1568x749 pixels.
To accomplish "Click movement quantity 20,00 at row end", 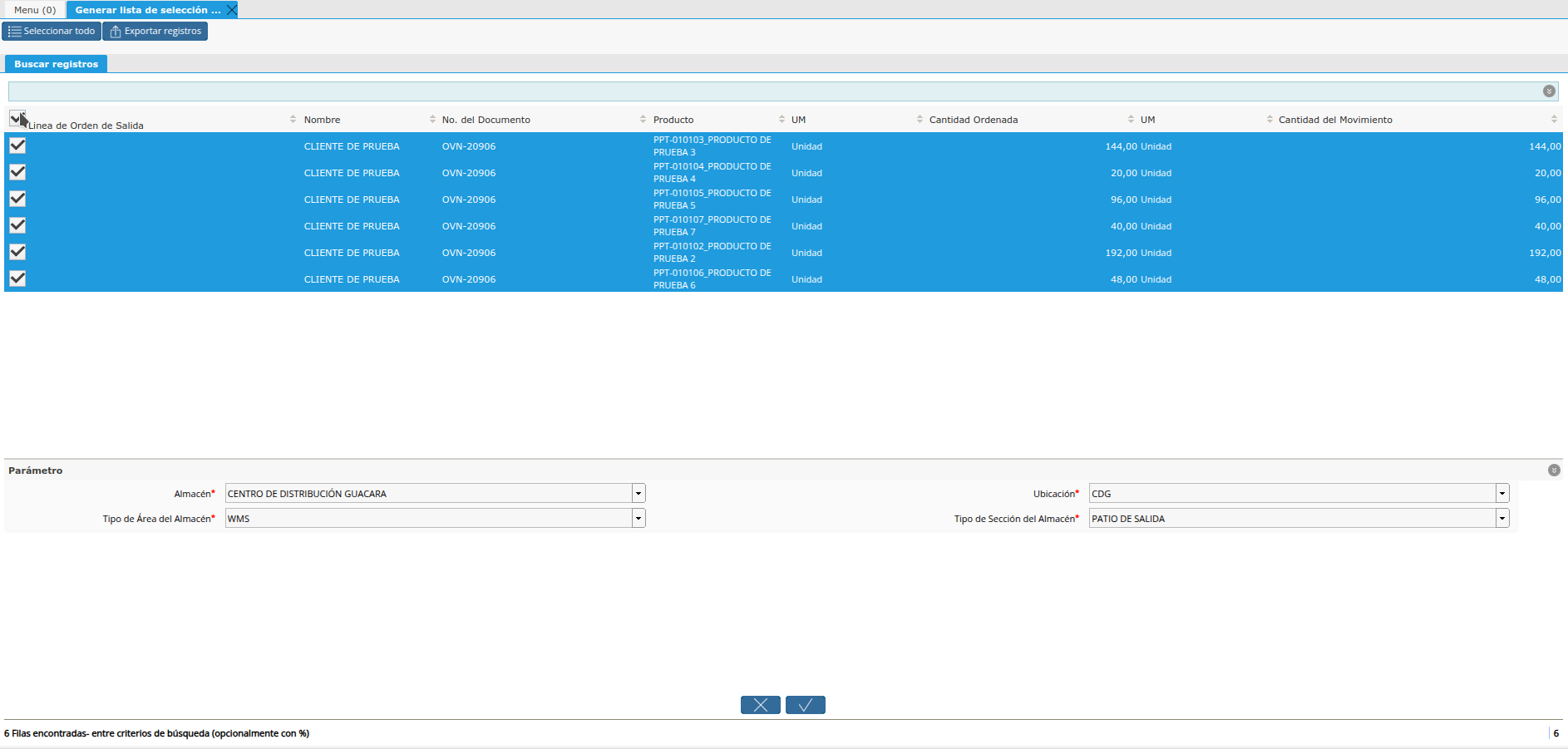I will point(1547,173).
